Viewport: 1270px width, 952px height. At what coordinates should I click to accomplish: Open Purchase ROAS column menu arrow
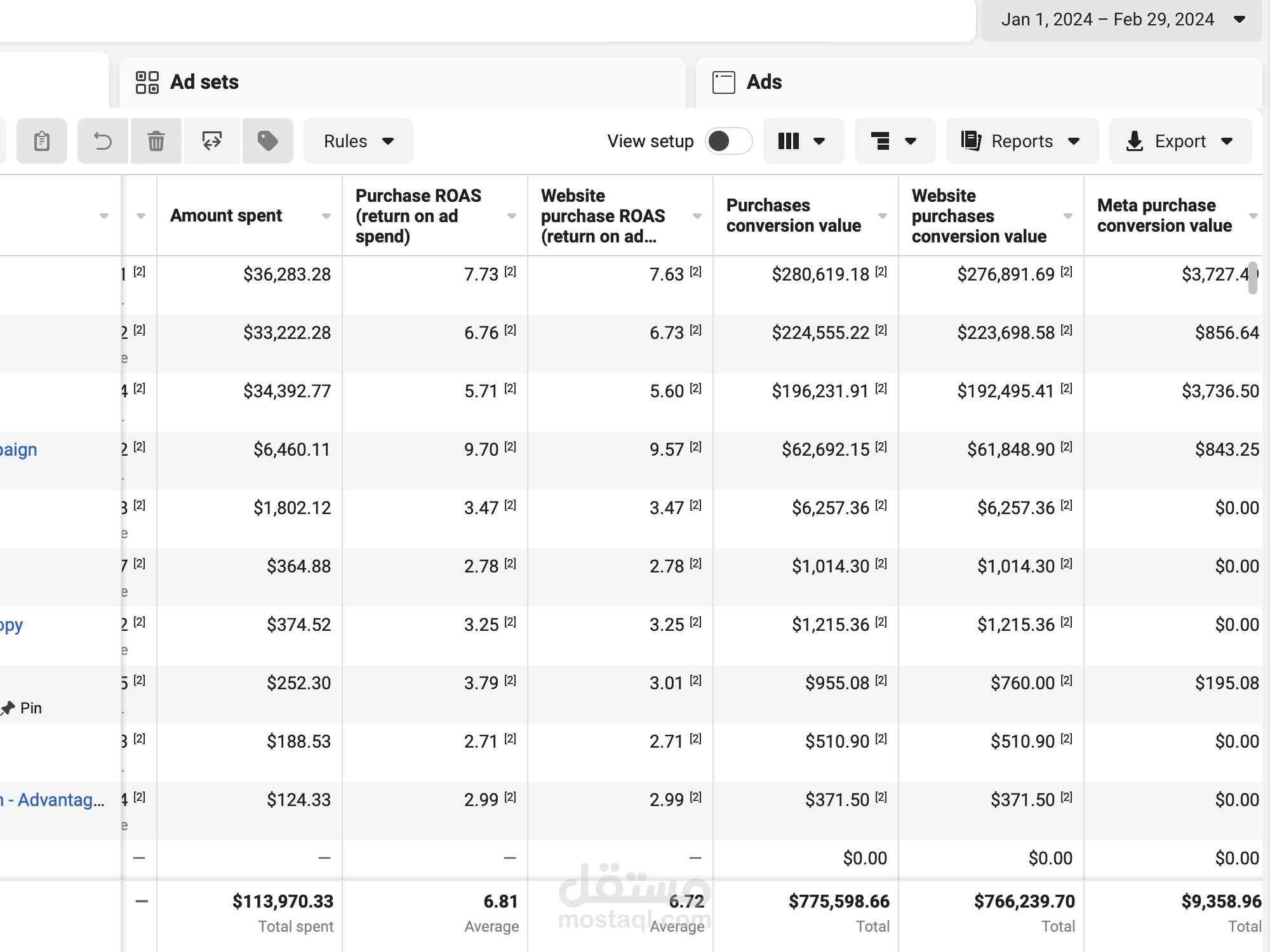[512, 216]
